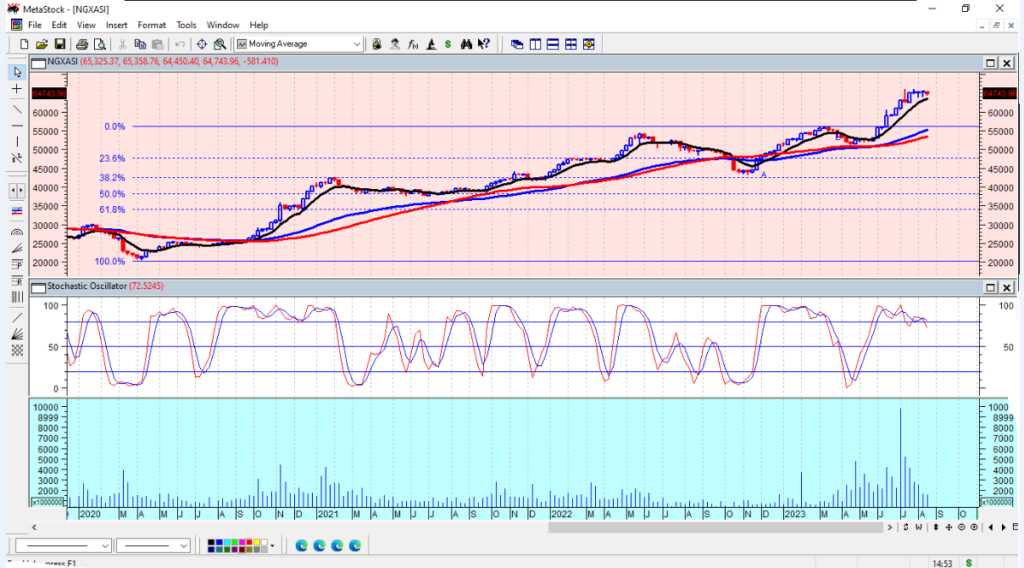Viewport: 1024px width, 568px height.
Task: Maximize the Stochastic Oscillator pane
Action: pyautogui.click(x=990, y=288)
